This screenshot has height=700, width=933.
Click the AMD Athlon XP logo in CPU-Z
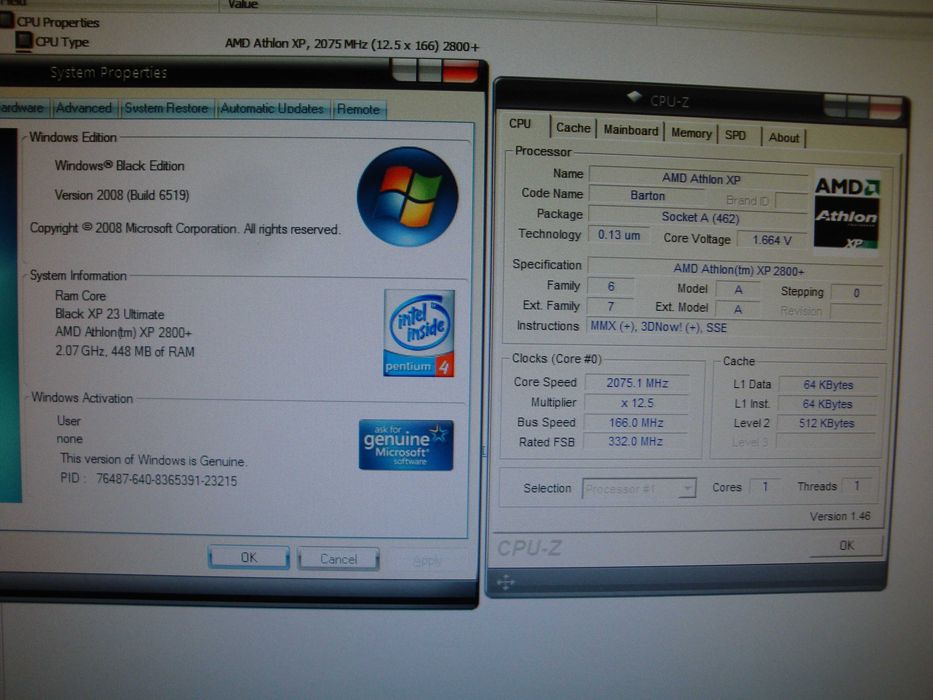pyautogui.click(x=846, y=212)
